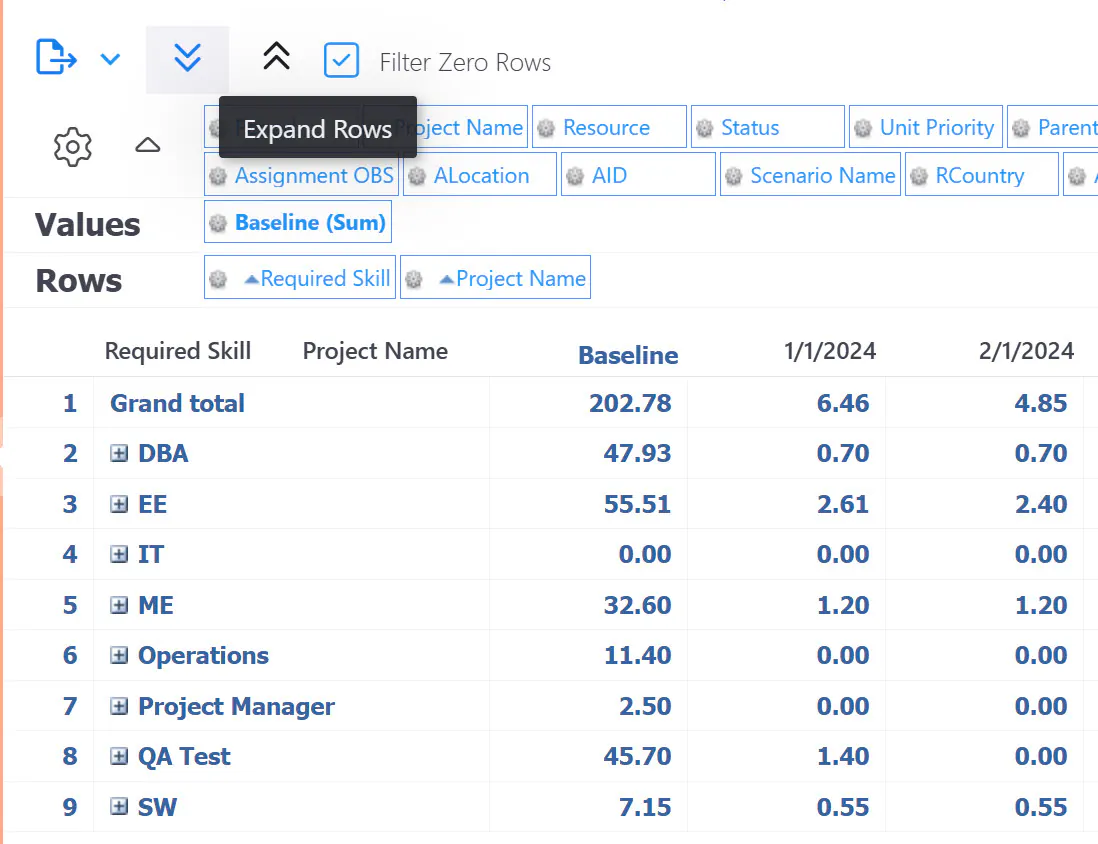The image size is (1098, 844).
Task: Click the QA Test 1/1/2024 value 1.40
Action: [x=843, y=756]
